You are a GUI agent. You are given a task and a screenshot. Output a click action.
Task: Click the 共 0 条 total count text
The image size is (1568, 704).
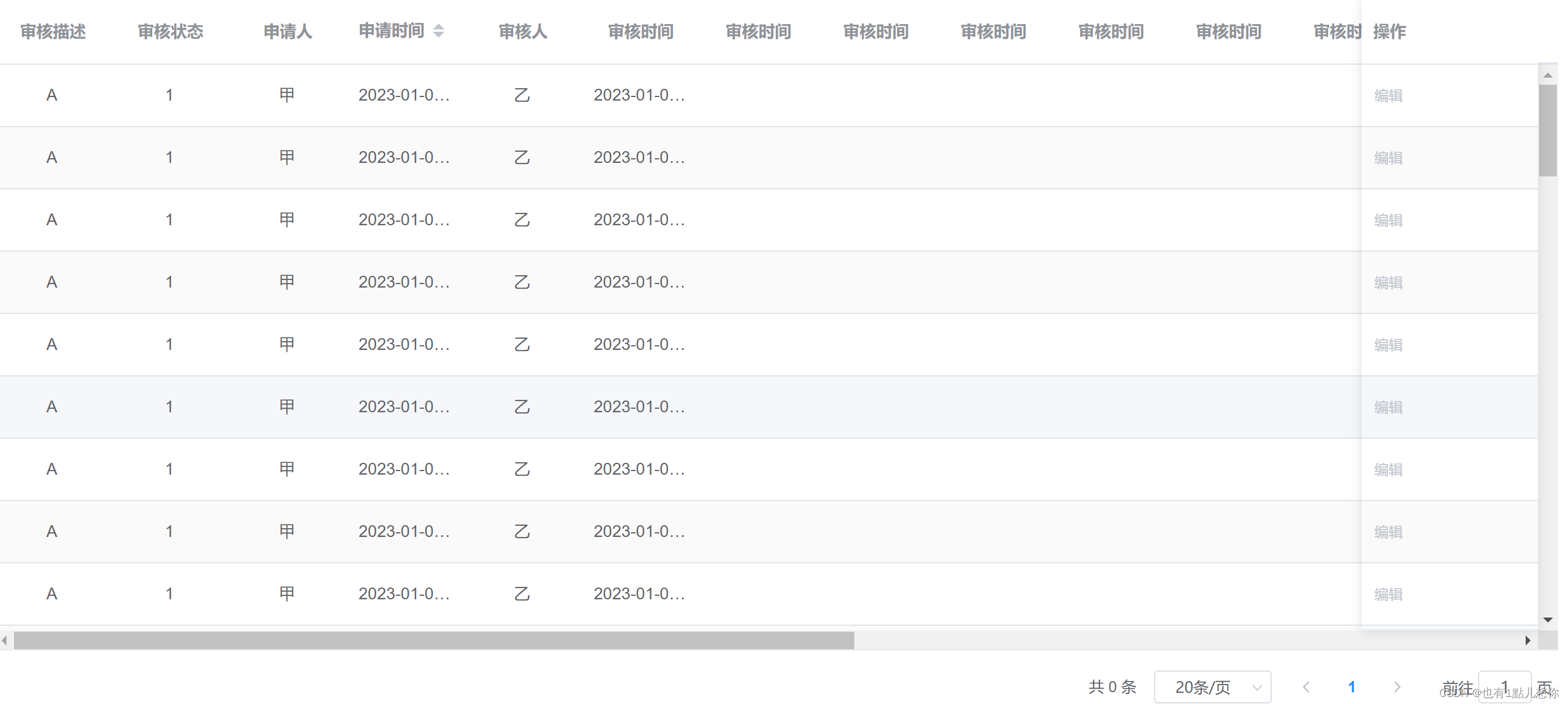[x=1112, y=687]
